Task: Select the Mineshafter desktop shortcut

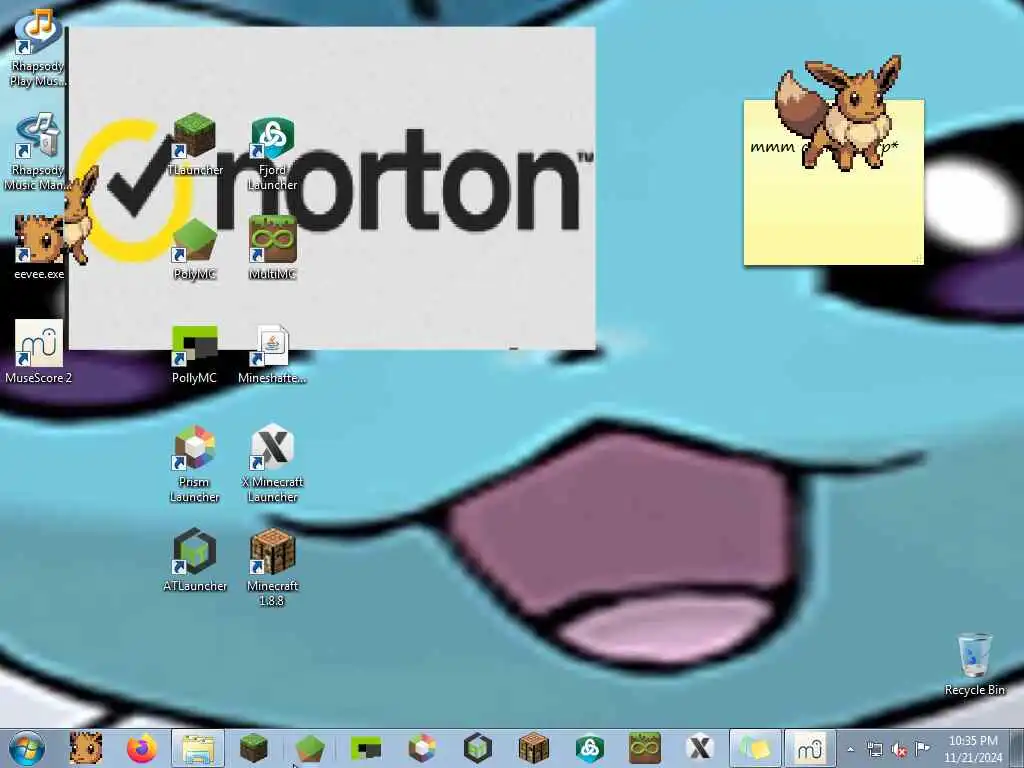Action: click(x=272, y=354)
